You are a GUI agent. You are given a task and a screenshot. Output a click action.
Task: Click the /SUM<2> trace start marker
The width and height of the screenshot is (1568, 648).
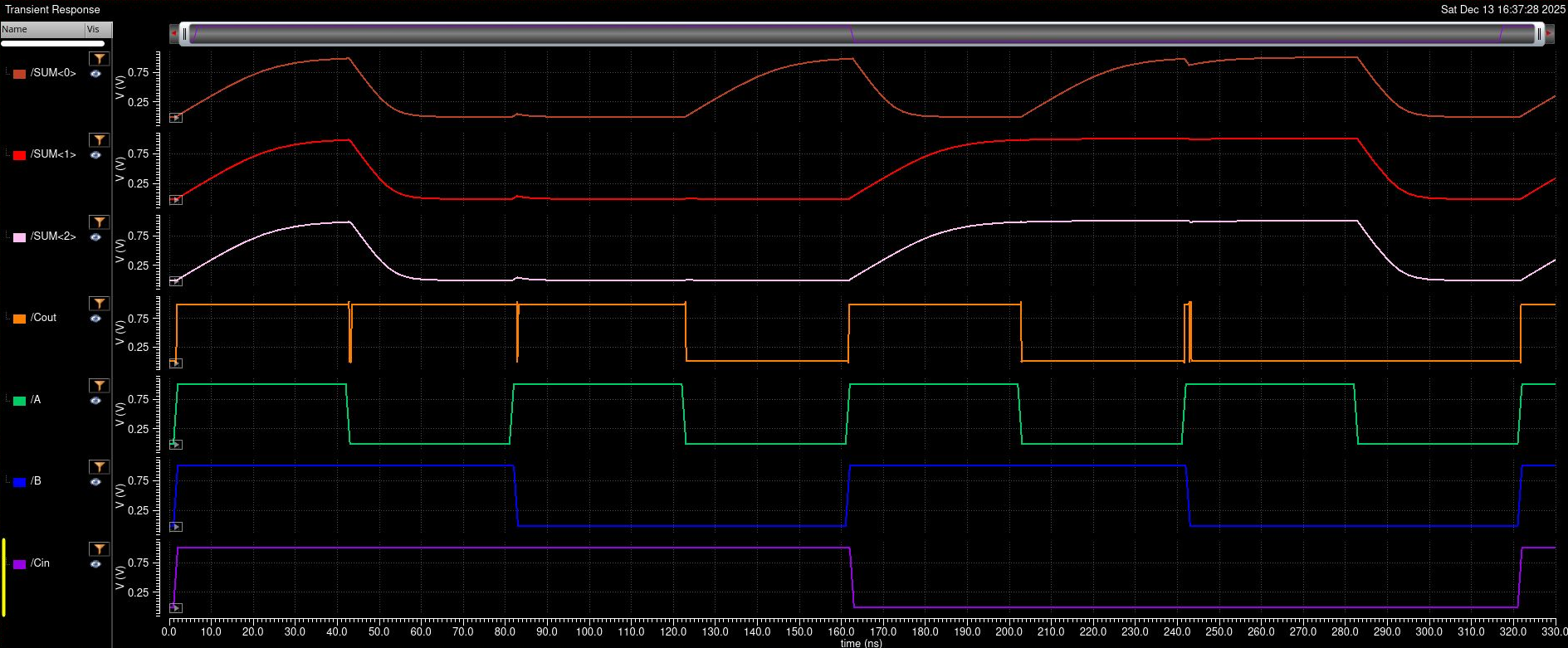pos(175,281)
